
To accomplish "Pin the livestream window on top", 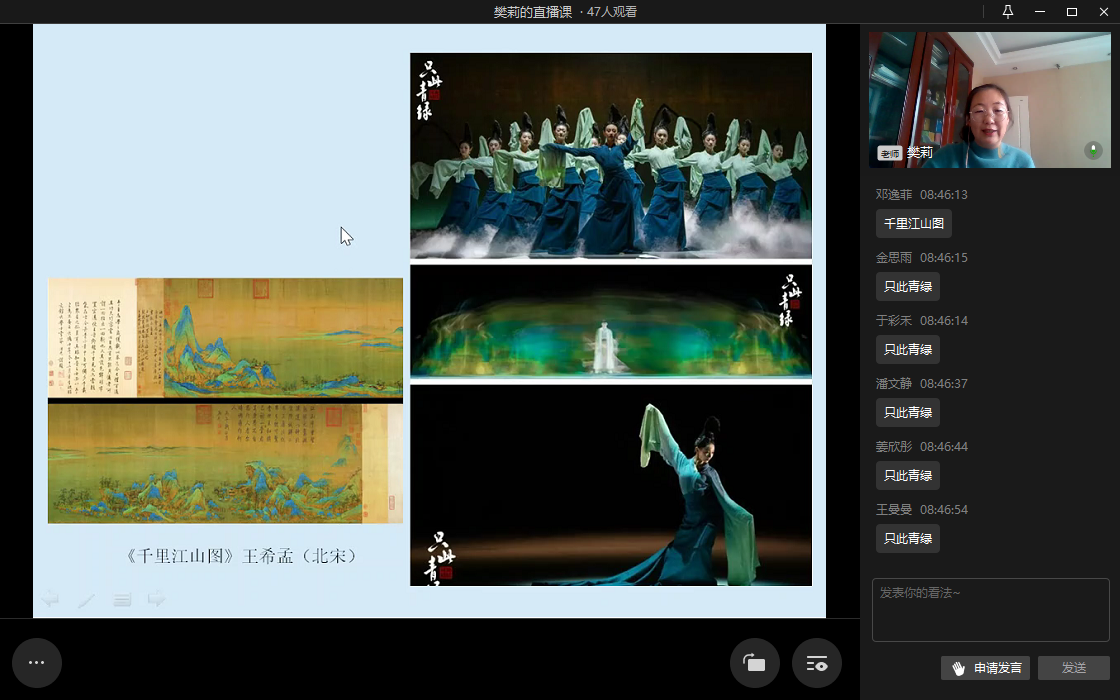I will 1008,11.
